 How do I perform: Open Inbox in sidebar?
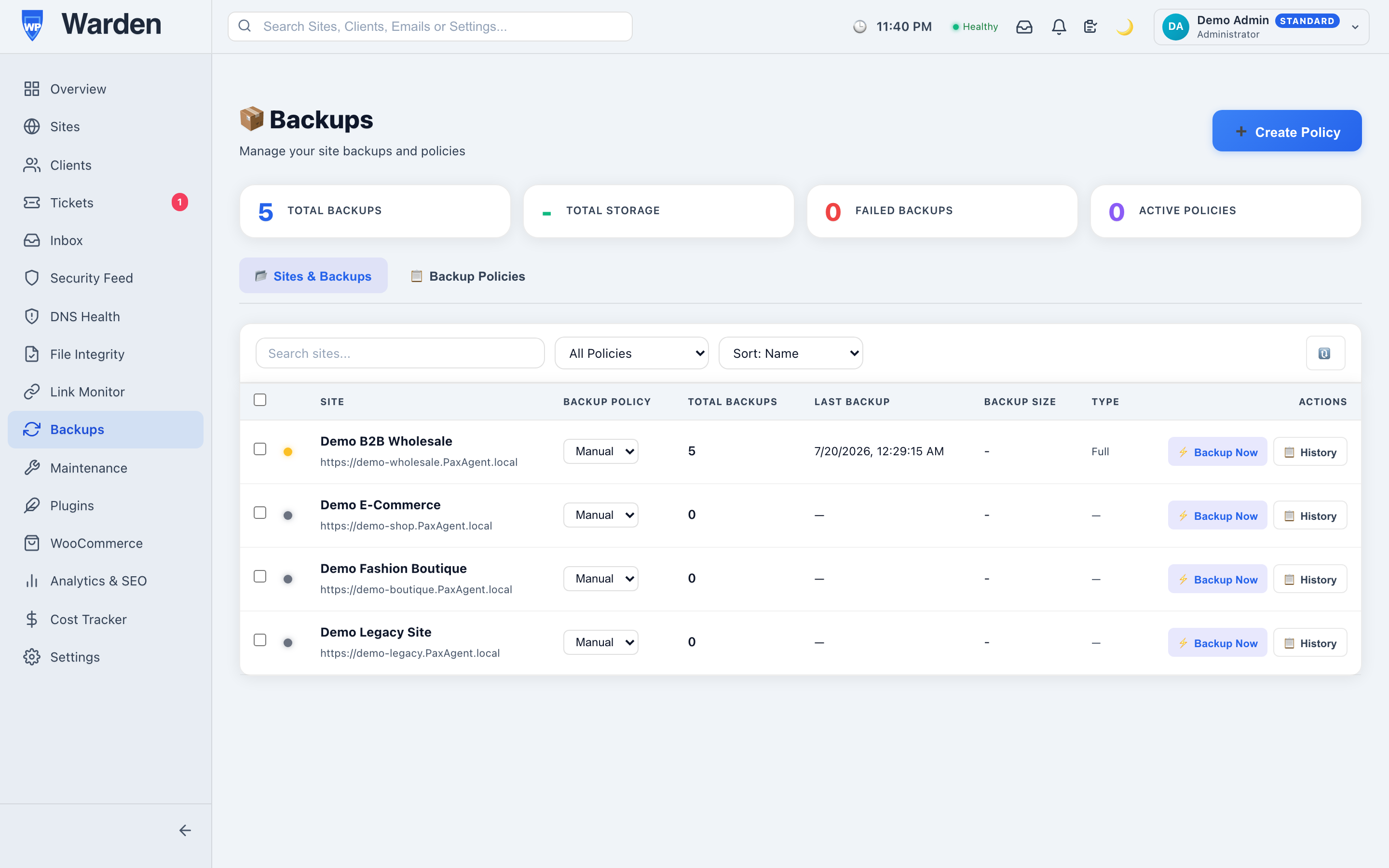click(106, 240)
